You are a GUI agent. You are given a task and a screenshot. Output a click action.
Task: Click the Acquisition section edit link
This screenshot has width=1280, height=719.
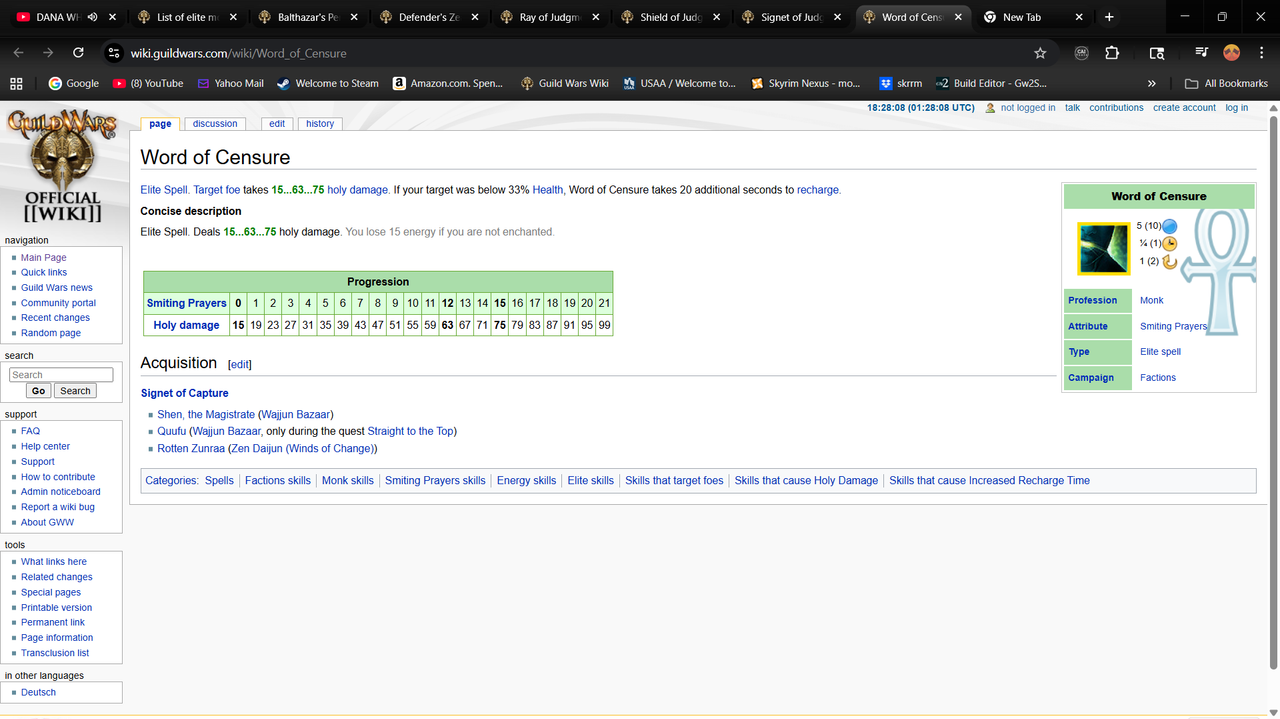pyautogui.click(x=240, y=365)
